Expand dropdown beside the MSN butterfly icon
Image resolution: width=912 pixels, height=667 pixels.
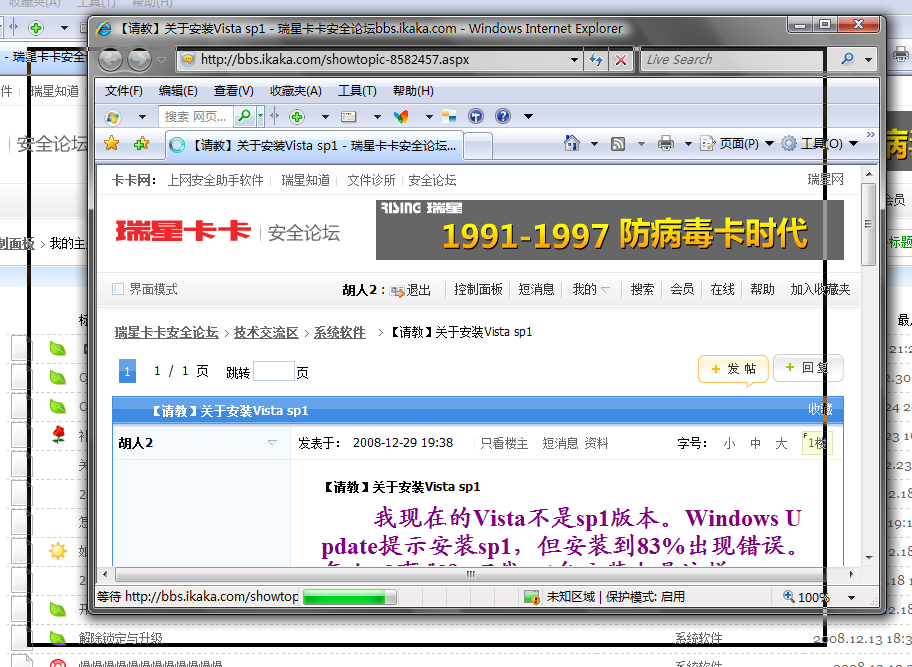(429, 117)
